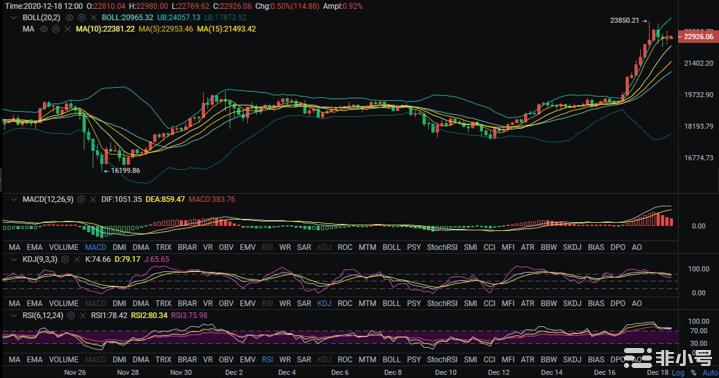Close the RSI(6,12,24) panel with its X

pos(83,316)
